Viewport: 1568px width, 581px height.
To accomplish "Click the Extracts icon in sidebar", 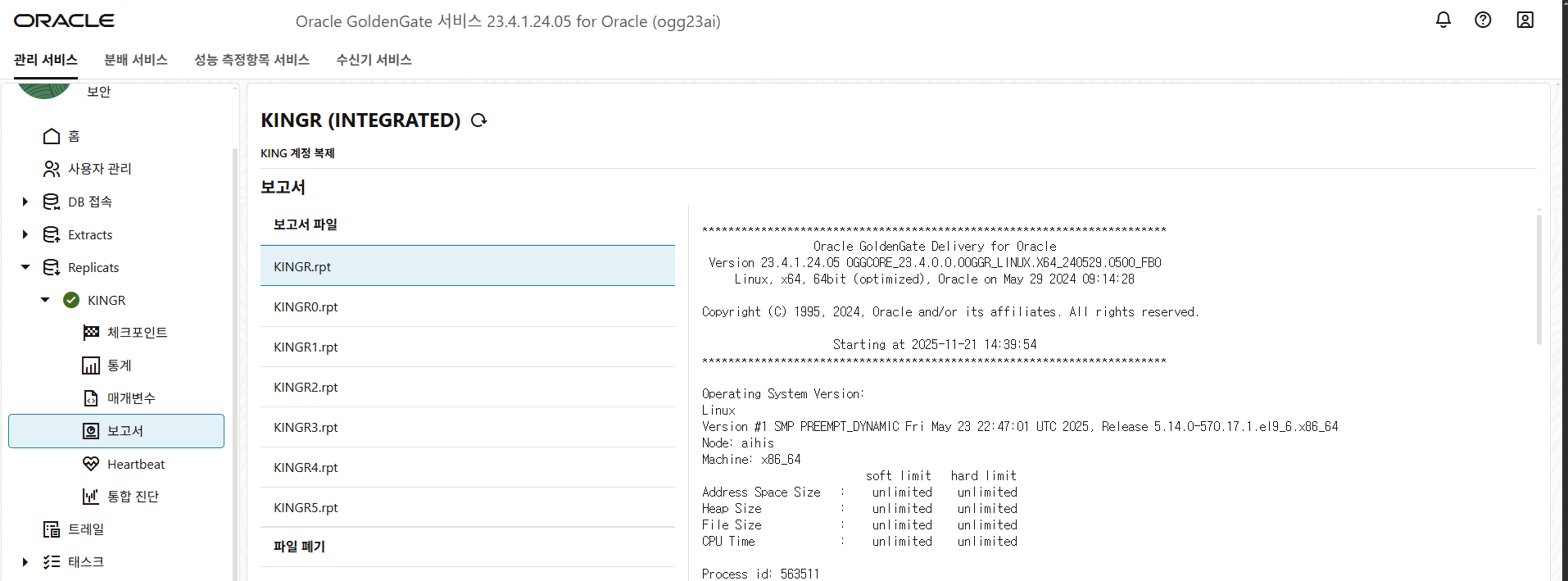I will 52,234.
